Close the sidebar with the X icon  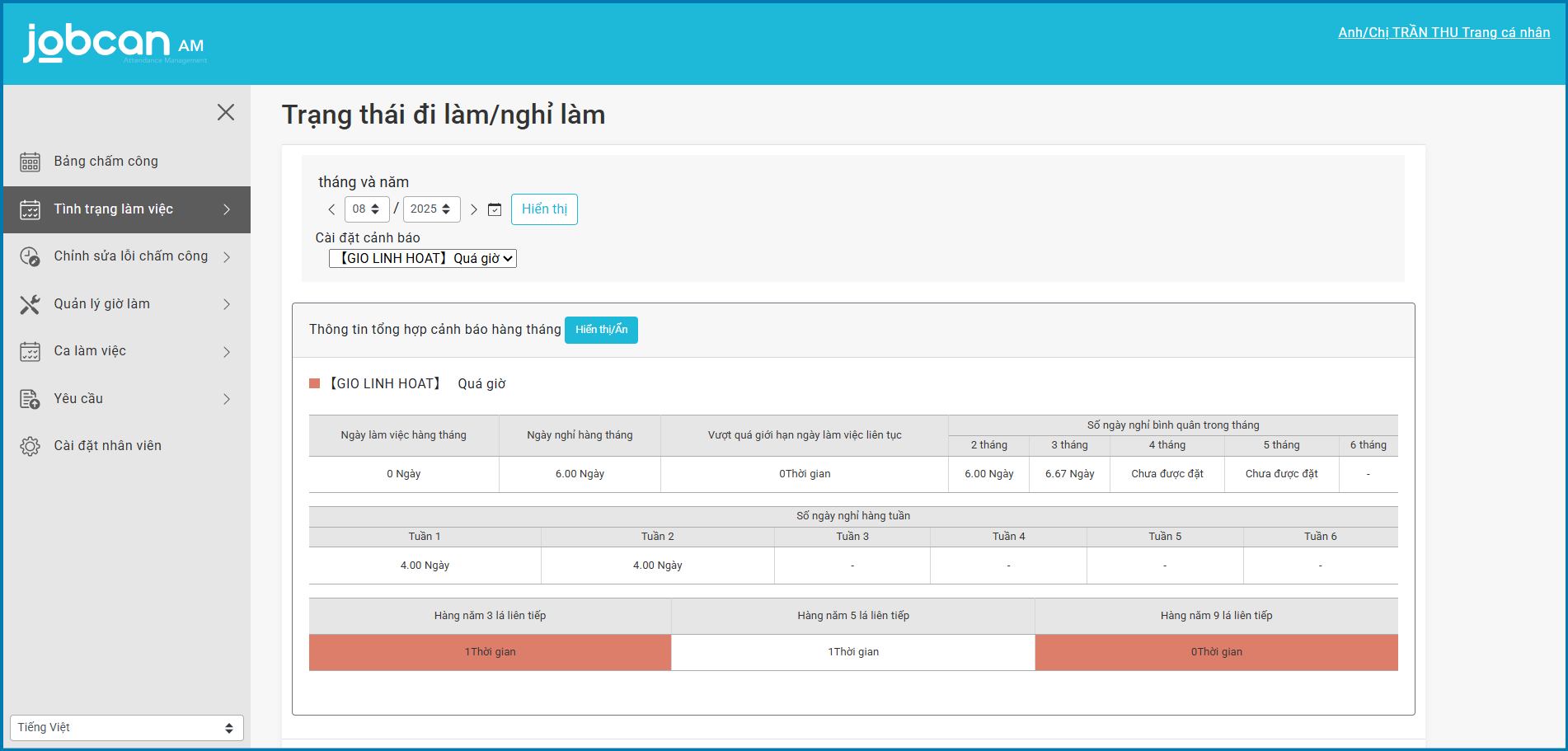pyautogui.click(x=226, y=112)
